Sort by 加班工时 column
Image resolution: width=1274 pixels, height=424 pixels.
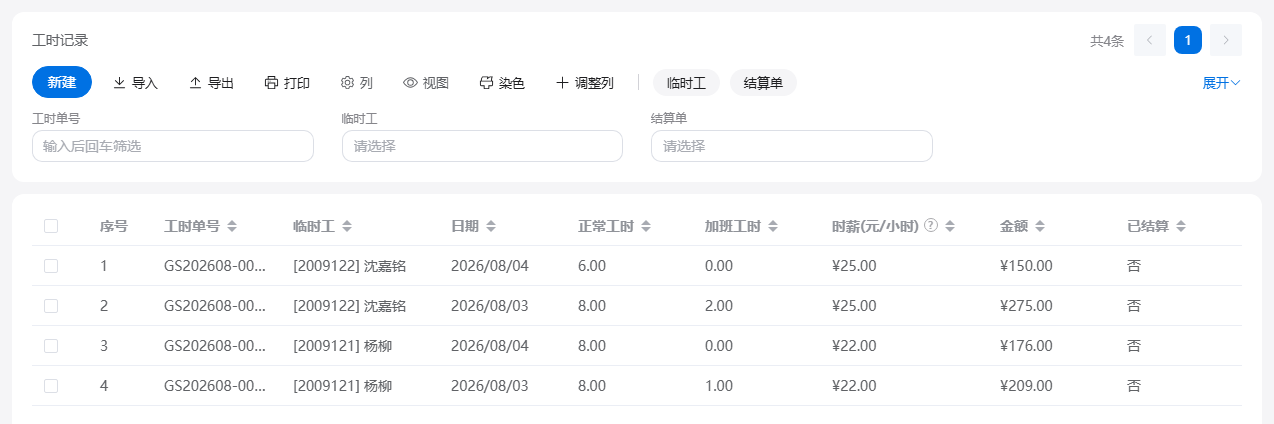773,226
